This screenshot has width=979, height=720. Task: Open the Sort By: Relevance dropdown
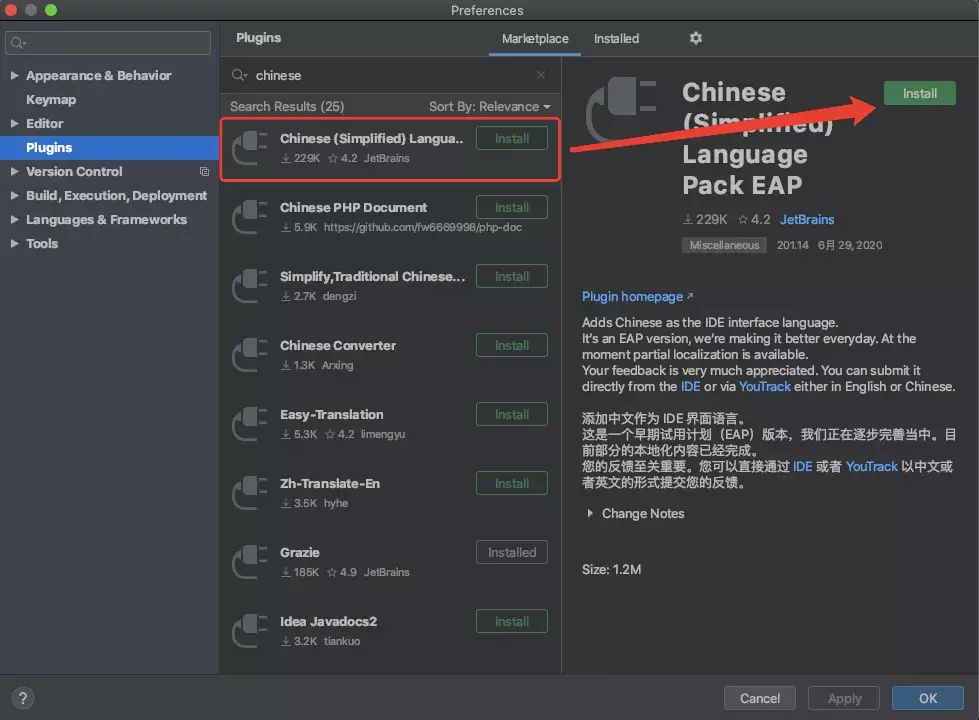[490, 107]
